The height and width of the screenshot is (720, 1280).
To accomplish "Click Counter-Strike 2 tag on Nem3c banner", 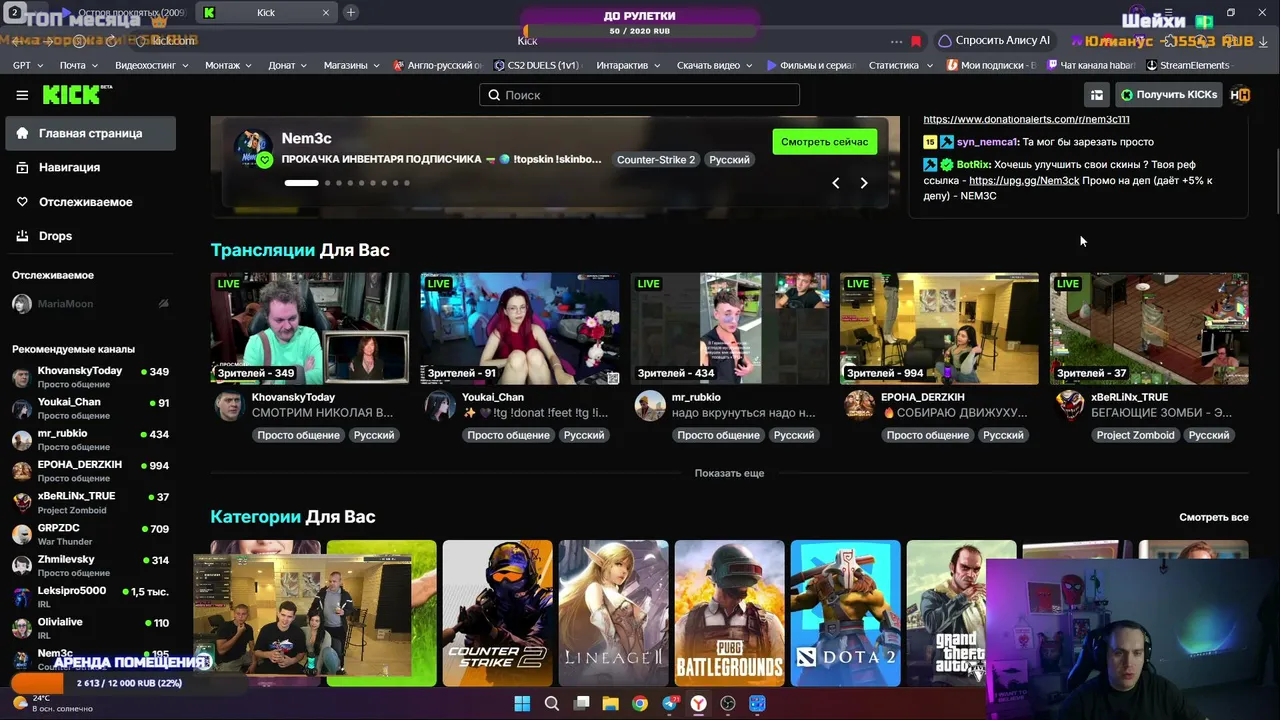I will 656,160.
